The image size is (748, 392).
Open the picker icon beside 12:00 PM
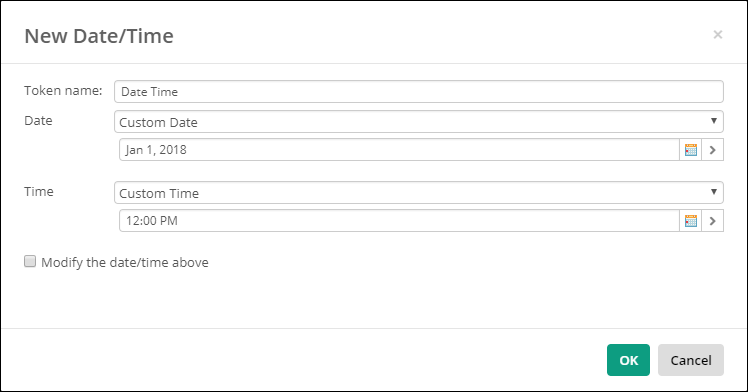tap(690, 221)
